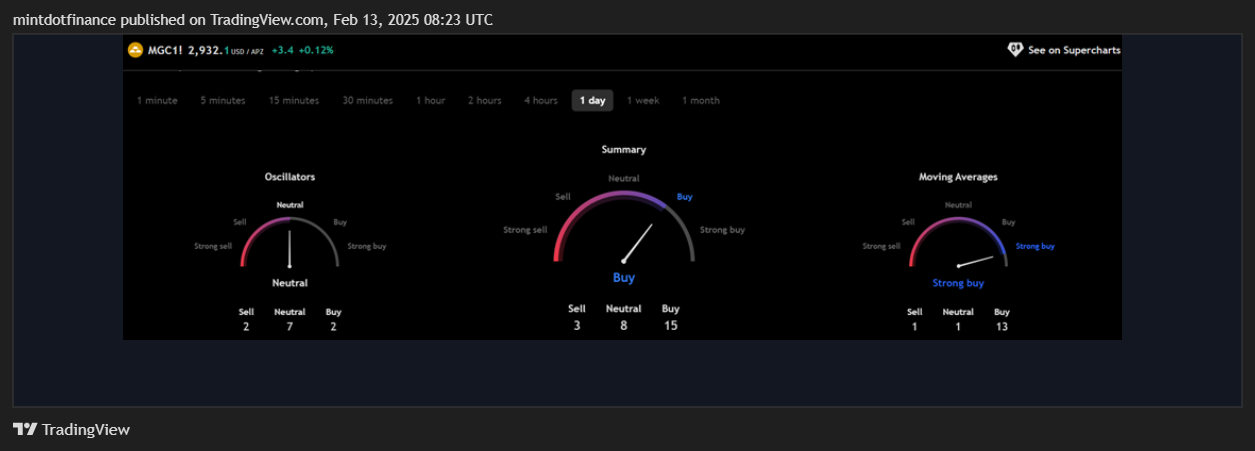Click the mintdotfinance published header text
The width and height of the screenshot is (1255, 451).
click(252, 19)
